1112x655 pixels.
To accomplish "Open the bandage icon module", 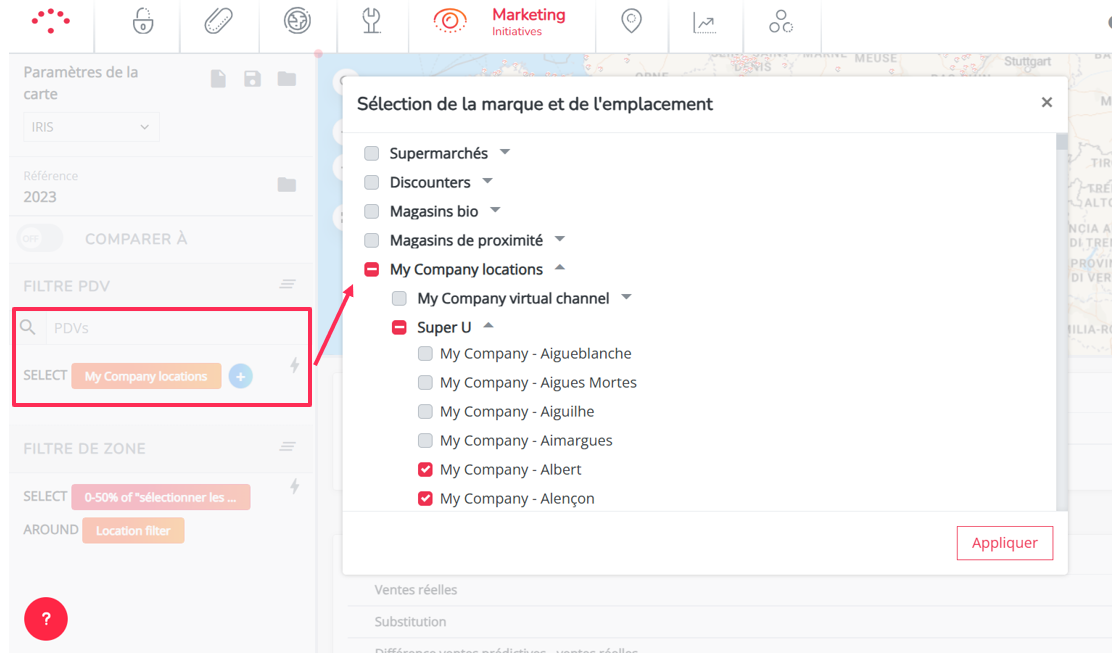I will (218, 22).
